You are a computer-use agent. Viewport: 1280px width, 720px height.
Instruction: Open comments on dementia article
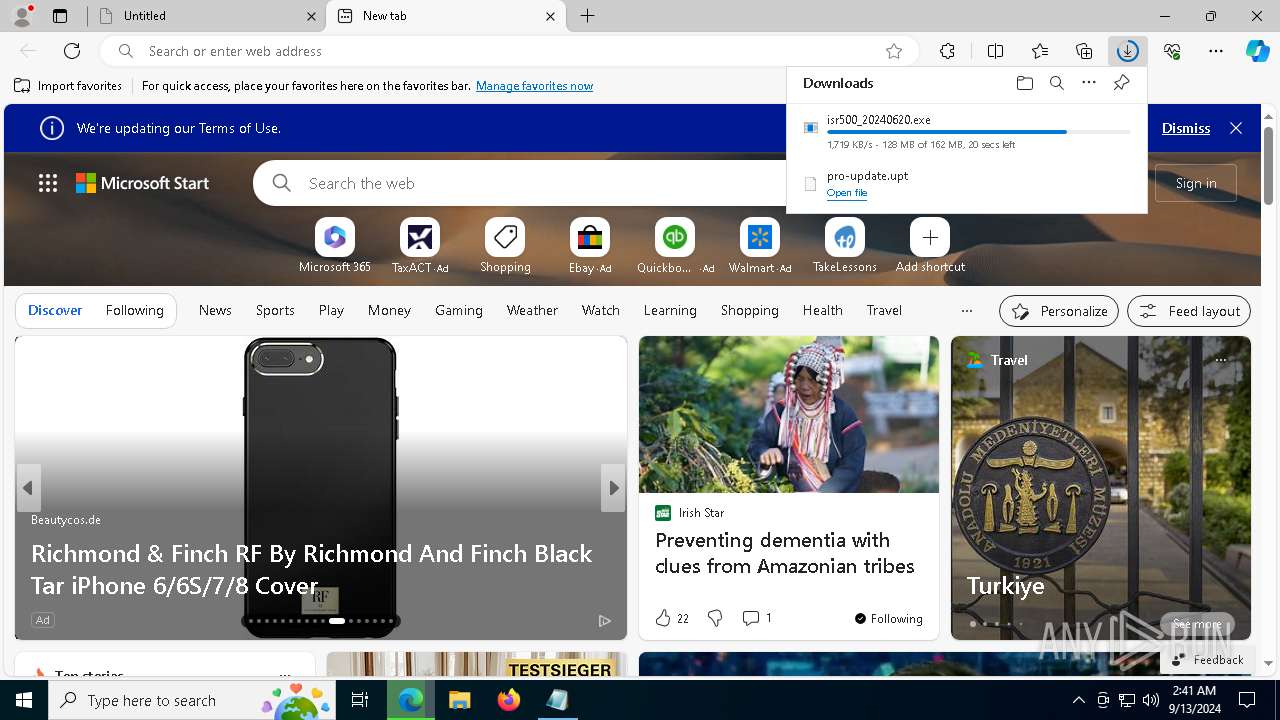click(x=757, y=619)
